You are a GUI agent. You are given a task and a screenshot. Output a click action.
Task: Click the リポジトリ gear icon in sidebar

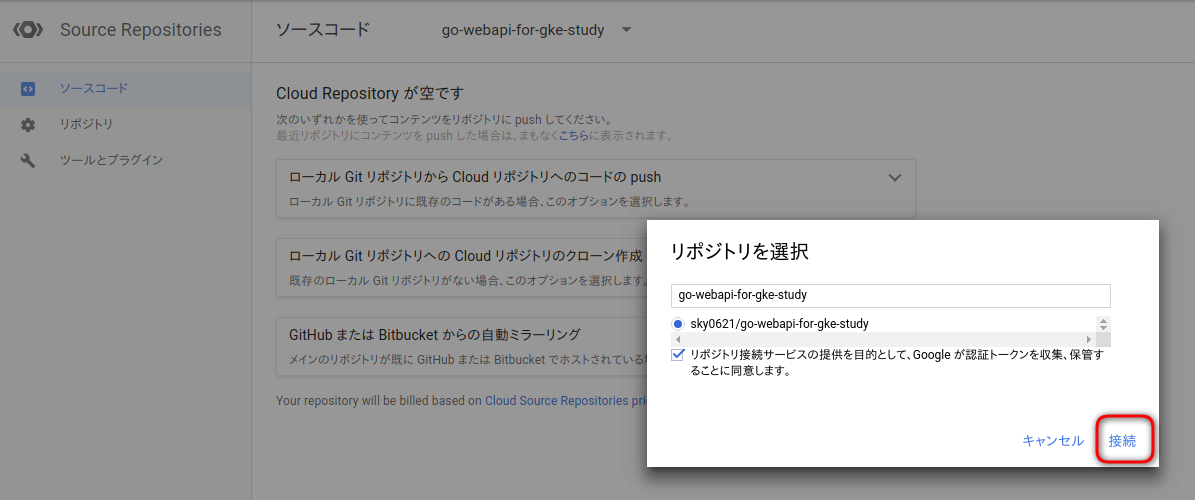pos(27,124)
